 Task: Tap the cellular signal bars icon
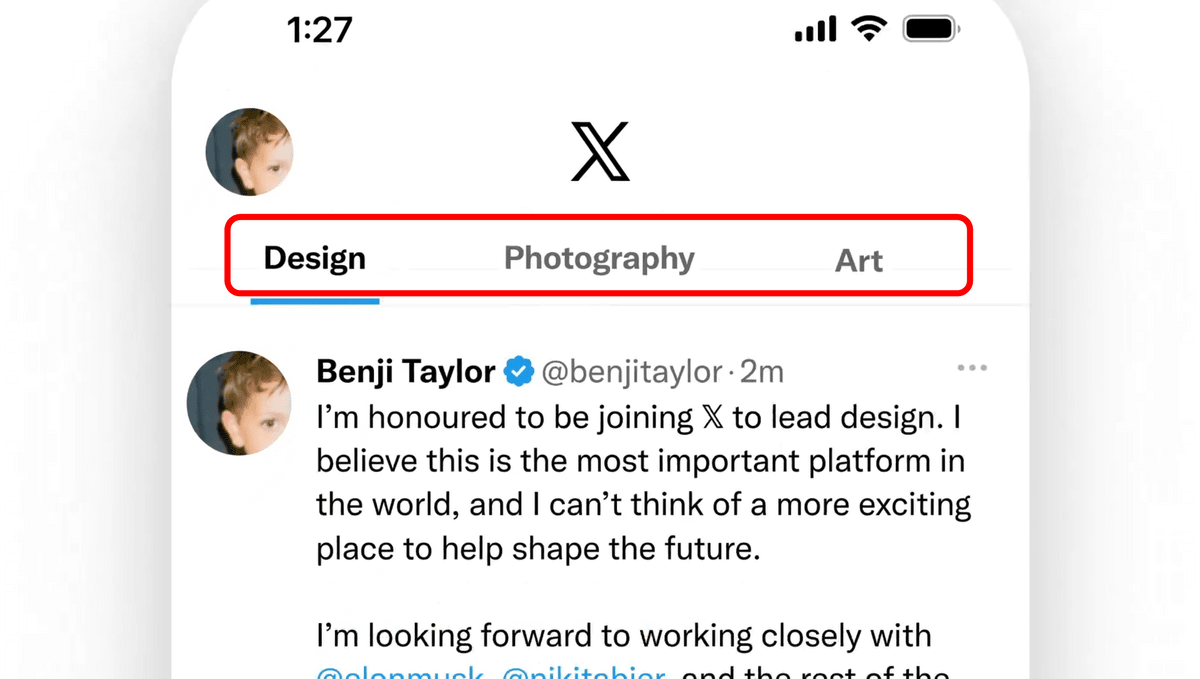818,31
